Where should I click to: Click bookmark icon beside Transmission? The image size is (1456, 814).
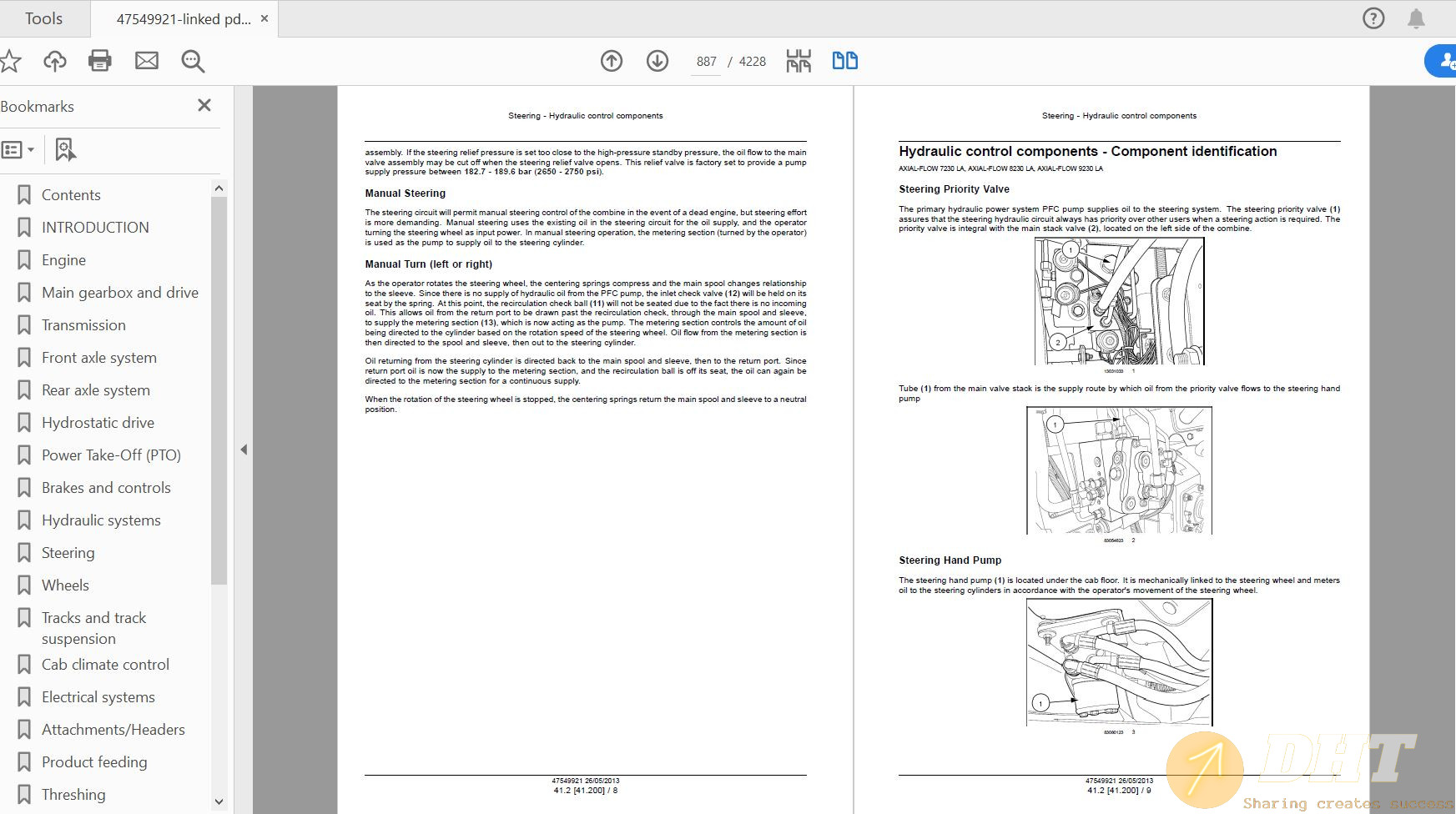[x=24, y=325]
